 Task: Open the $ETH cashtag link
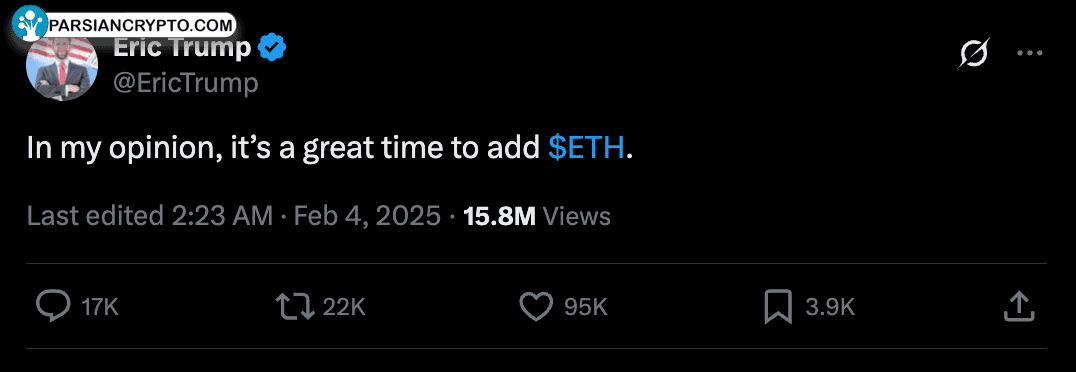coord(587,149)
